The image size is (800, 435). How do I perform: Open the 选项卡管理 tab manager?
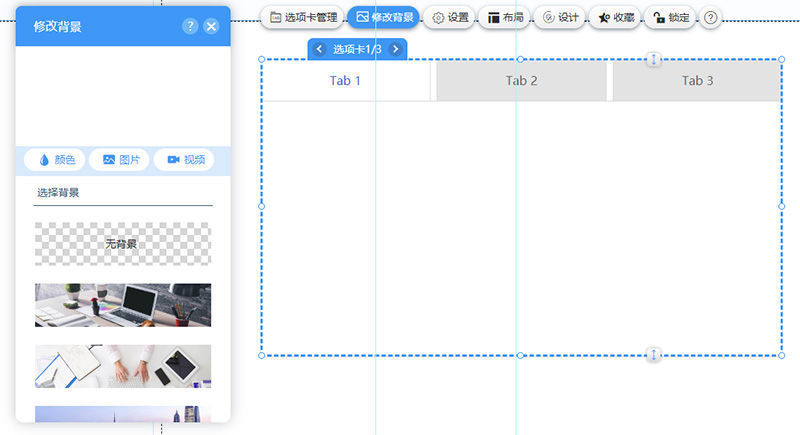point(304,17)
